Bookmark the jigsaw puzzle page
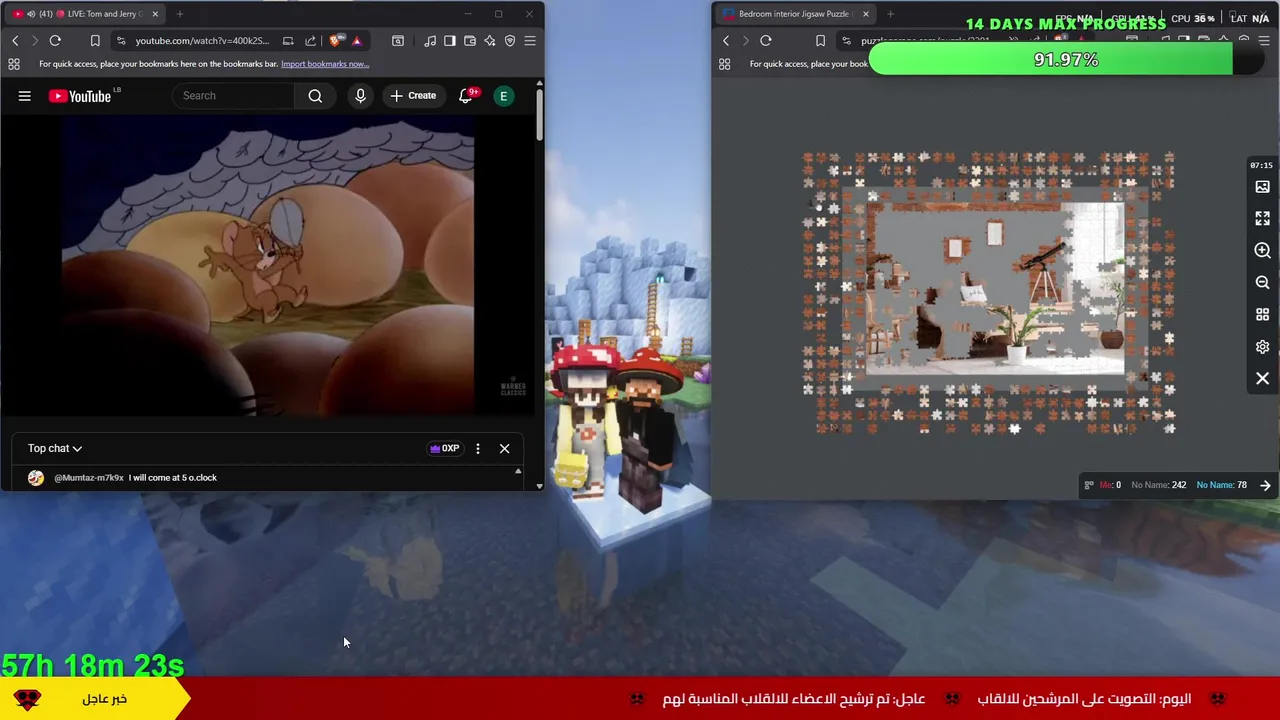Screen dimensions: 1280x720 [x=820, y=41]
